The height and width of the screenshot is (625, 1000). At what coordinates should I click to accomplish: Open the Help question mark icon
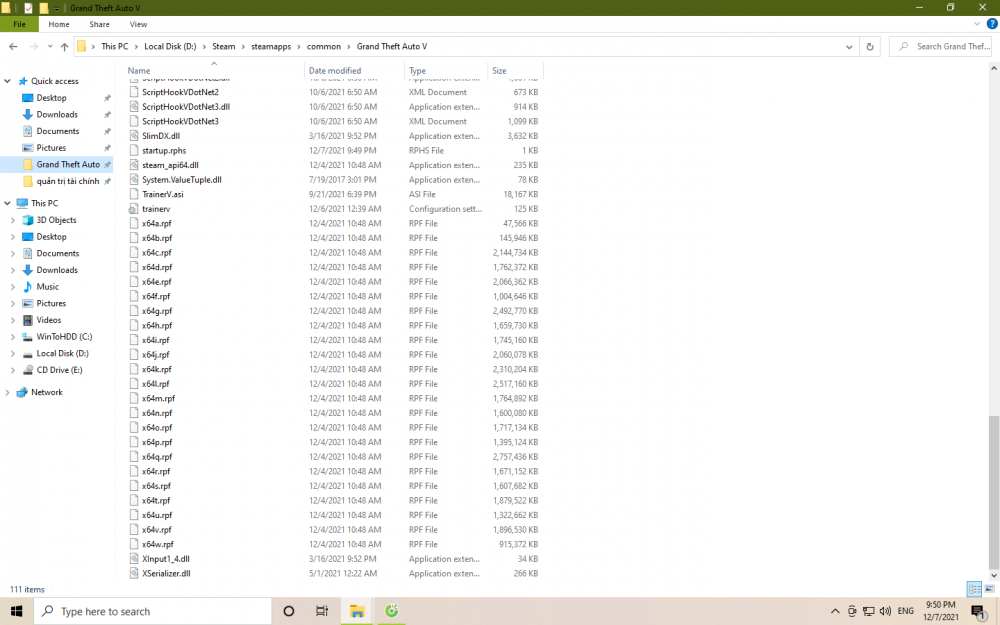point(990,24)
